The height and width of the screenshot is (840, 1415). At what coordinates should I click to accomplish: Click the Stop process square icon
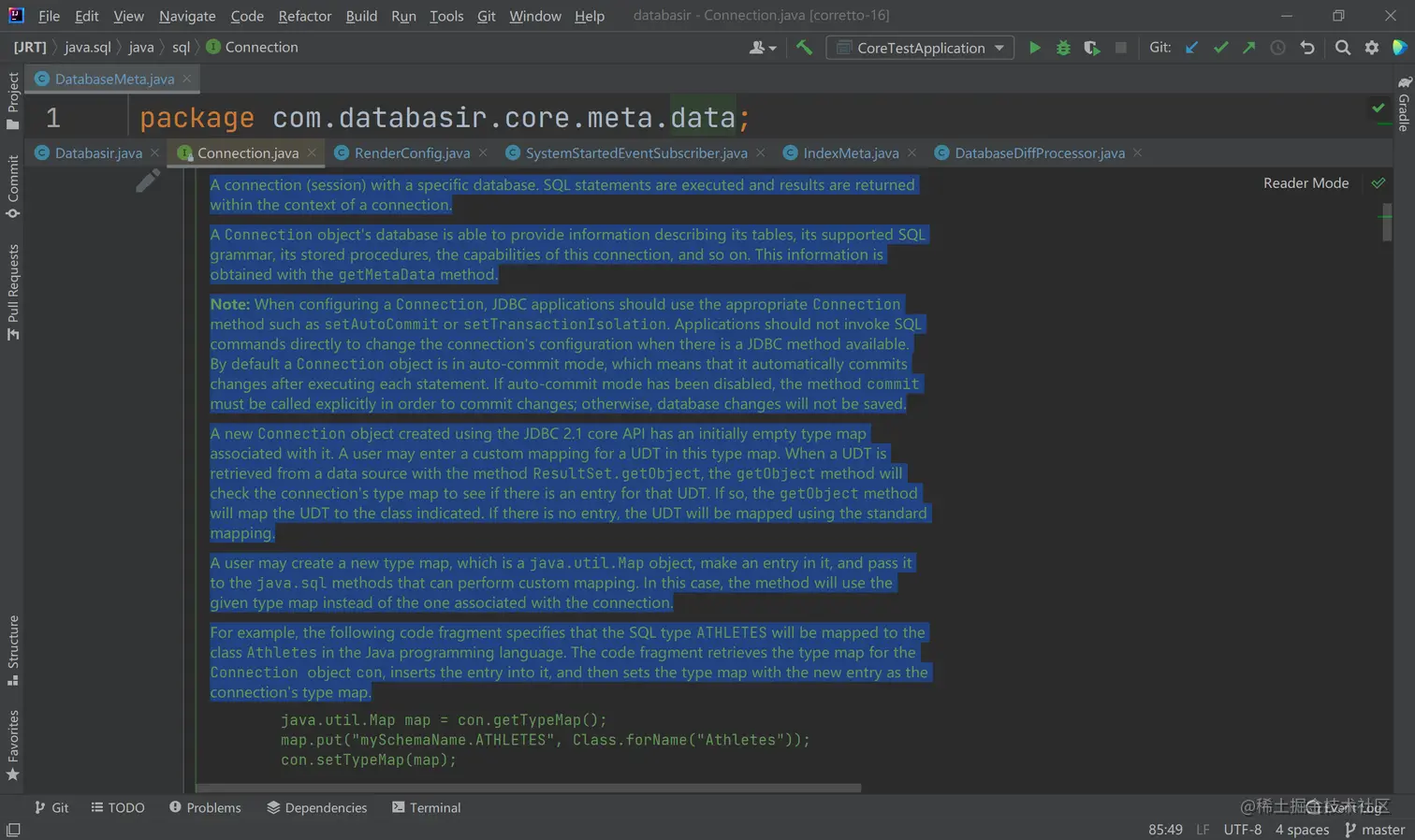tap(1120, 48)
